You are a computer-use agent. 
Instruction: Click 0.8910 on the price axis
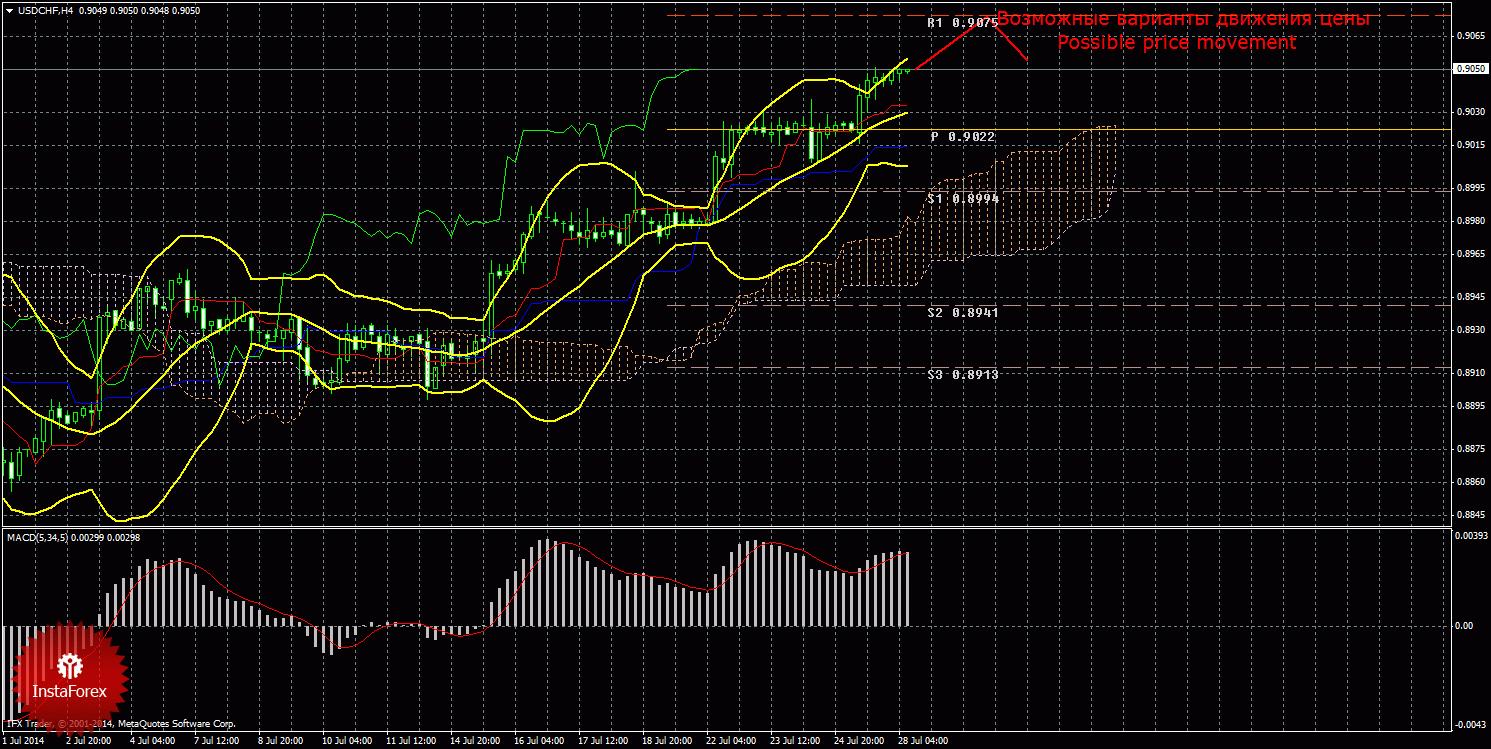(x=1470, y=372)
